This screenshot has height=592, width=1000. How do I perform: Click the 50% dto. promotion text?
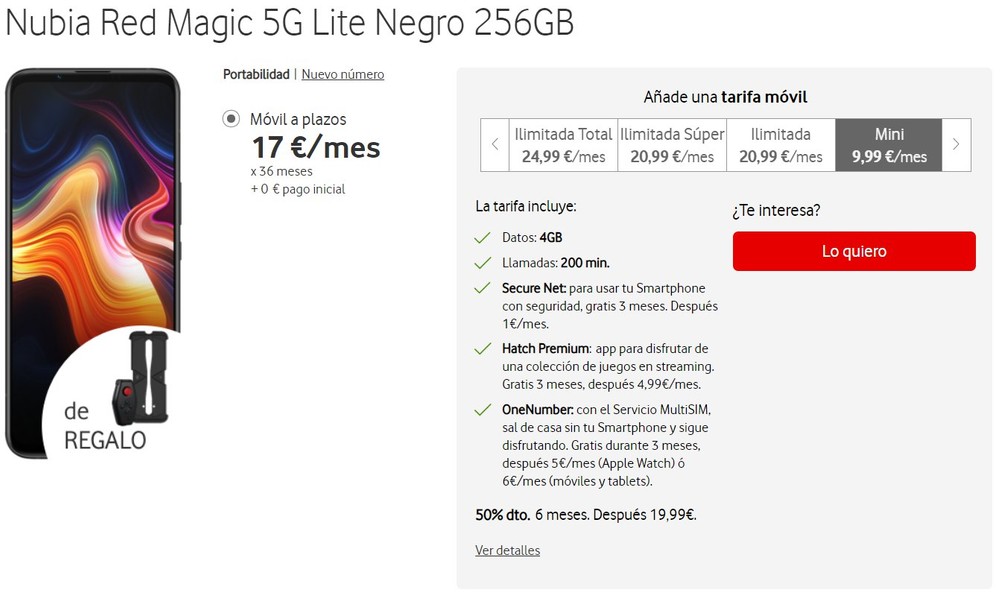pos(585,515)
